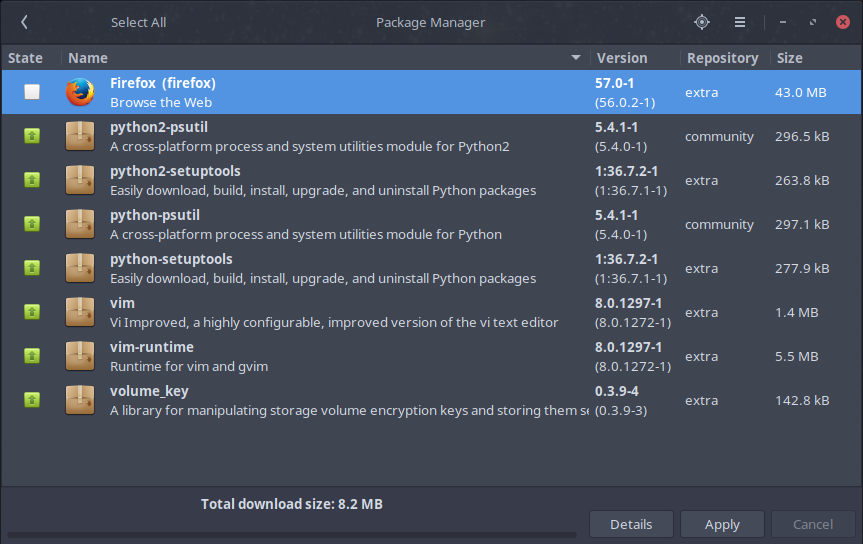This screenshot has width=863, height=544.
Task: Click the Firefox browser logo icon
Action: tap(80, 92)
